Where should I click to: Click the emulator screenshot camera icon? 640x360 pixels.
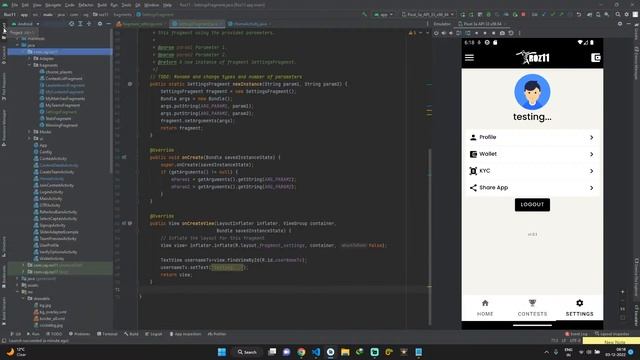pos(502,33)
